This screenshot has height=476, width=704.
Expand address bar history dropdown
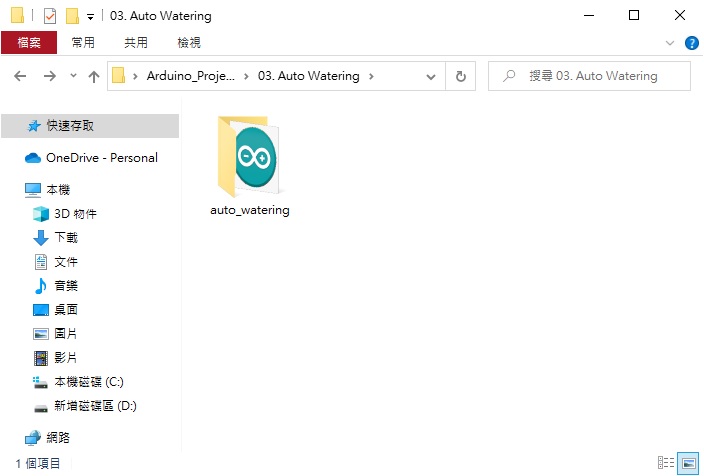(431, 77)
